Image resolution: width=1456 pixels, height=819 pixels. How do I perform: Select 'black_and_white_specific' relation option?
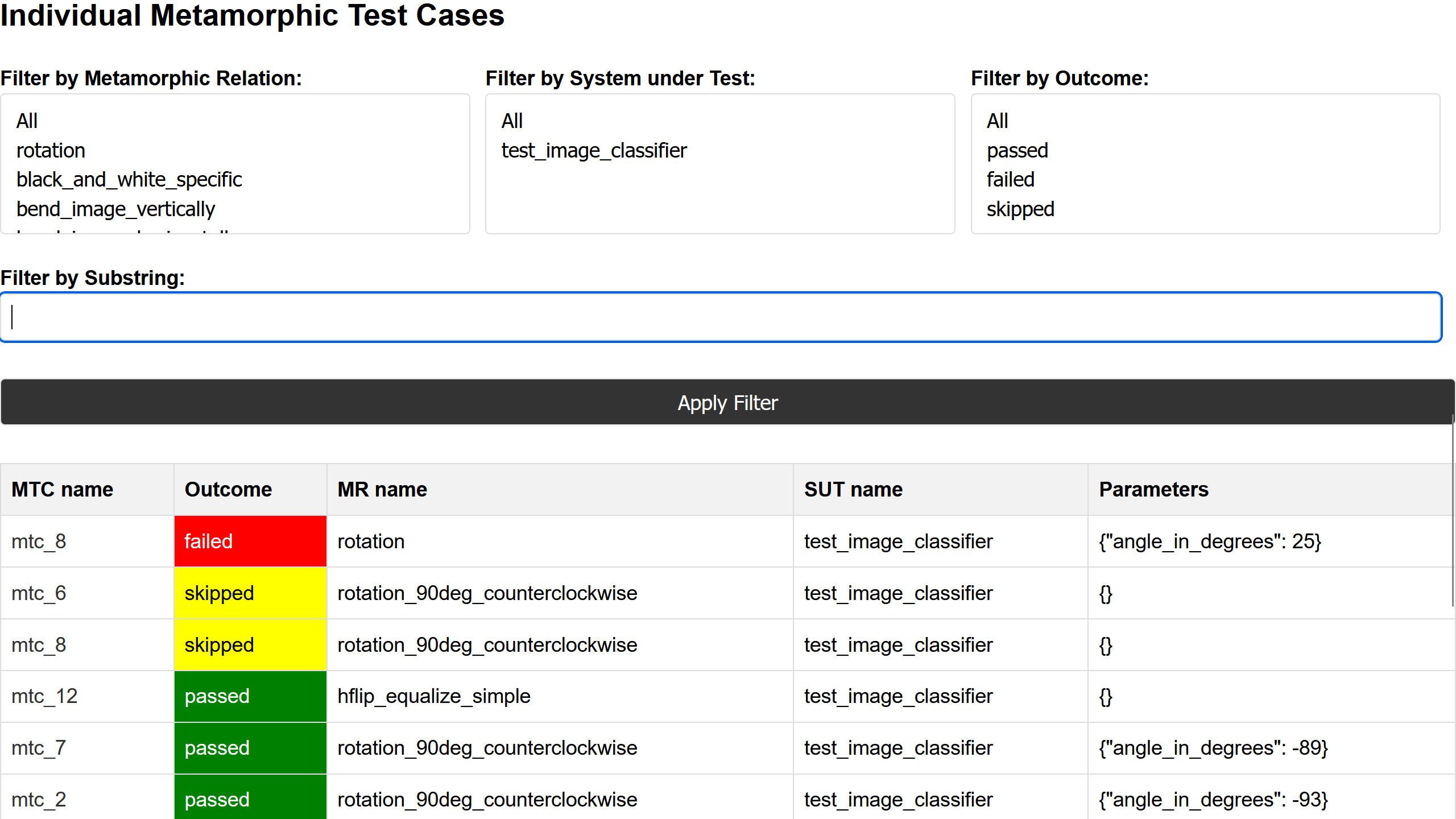pos(129,180)
